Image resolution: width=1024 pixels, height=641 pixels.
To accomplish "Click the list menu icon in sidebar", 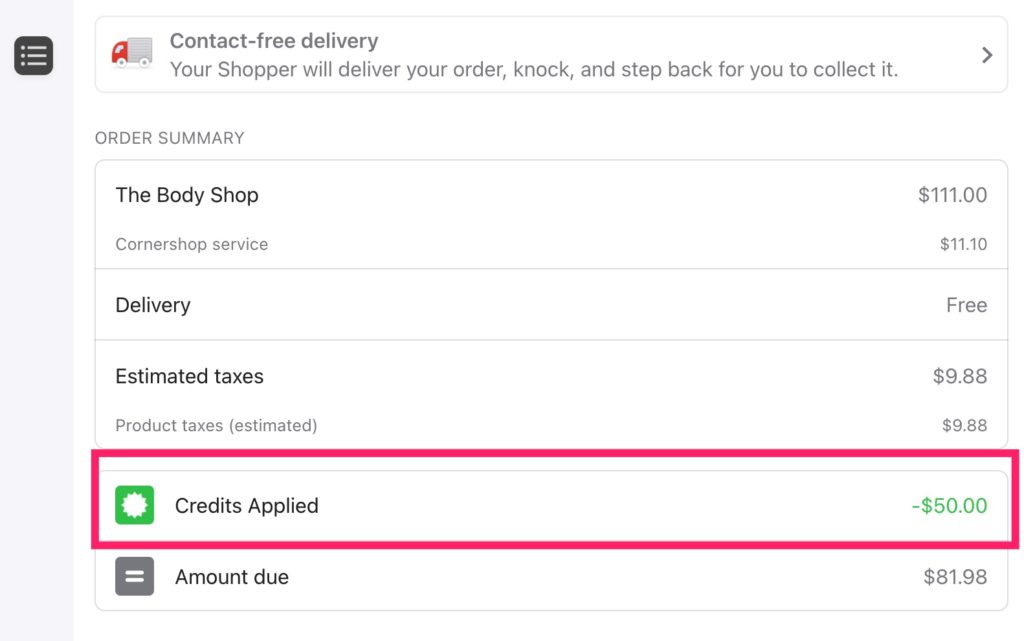I will pos(33,56).
